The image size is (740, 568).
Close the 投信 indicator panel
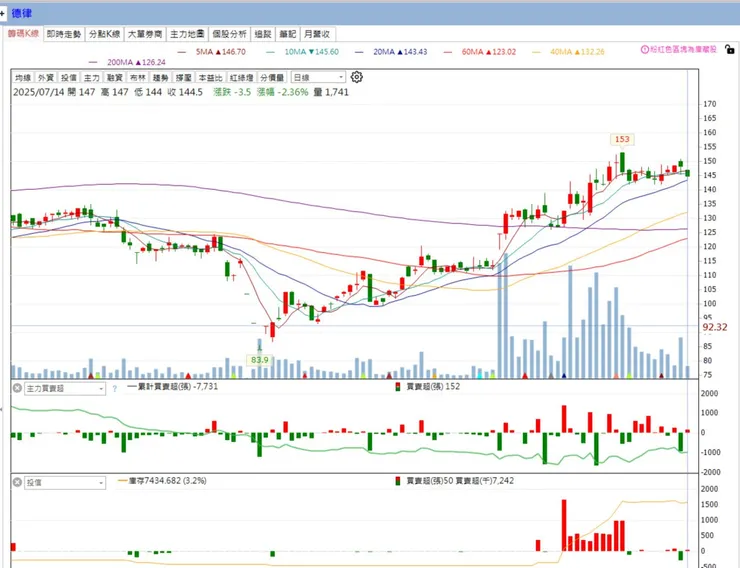(x=17, y=483)
